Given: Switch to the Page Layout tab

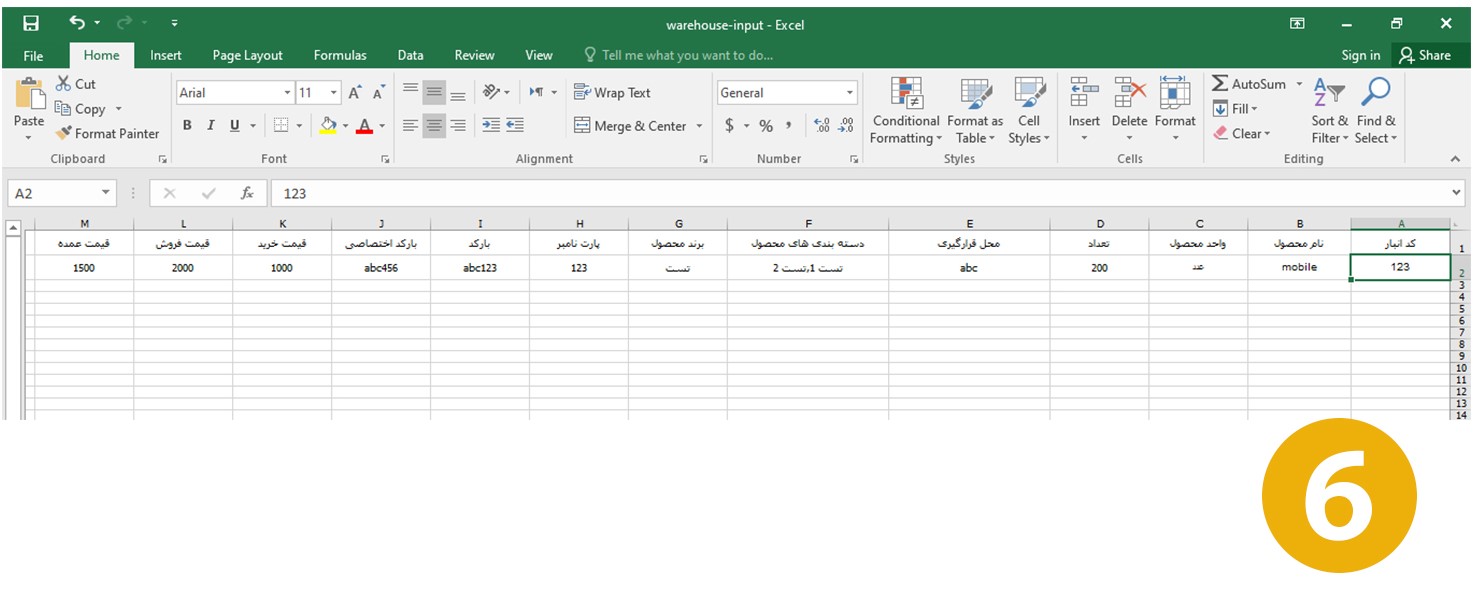Looking at the screenshot, I should click(x=247, y=55).
